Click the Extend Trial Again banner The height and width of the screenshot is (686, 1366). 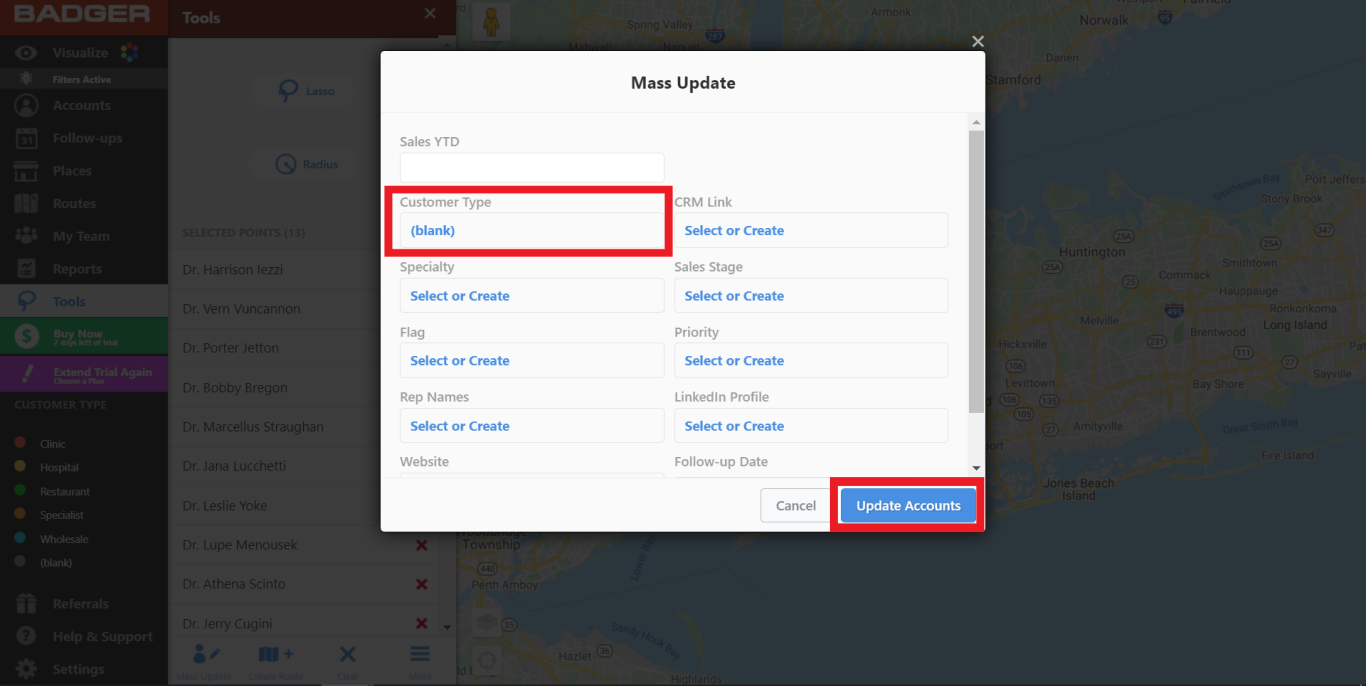pyautogui.click(x=84, y=374)
